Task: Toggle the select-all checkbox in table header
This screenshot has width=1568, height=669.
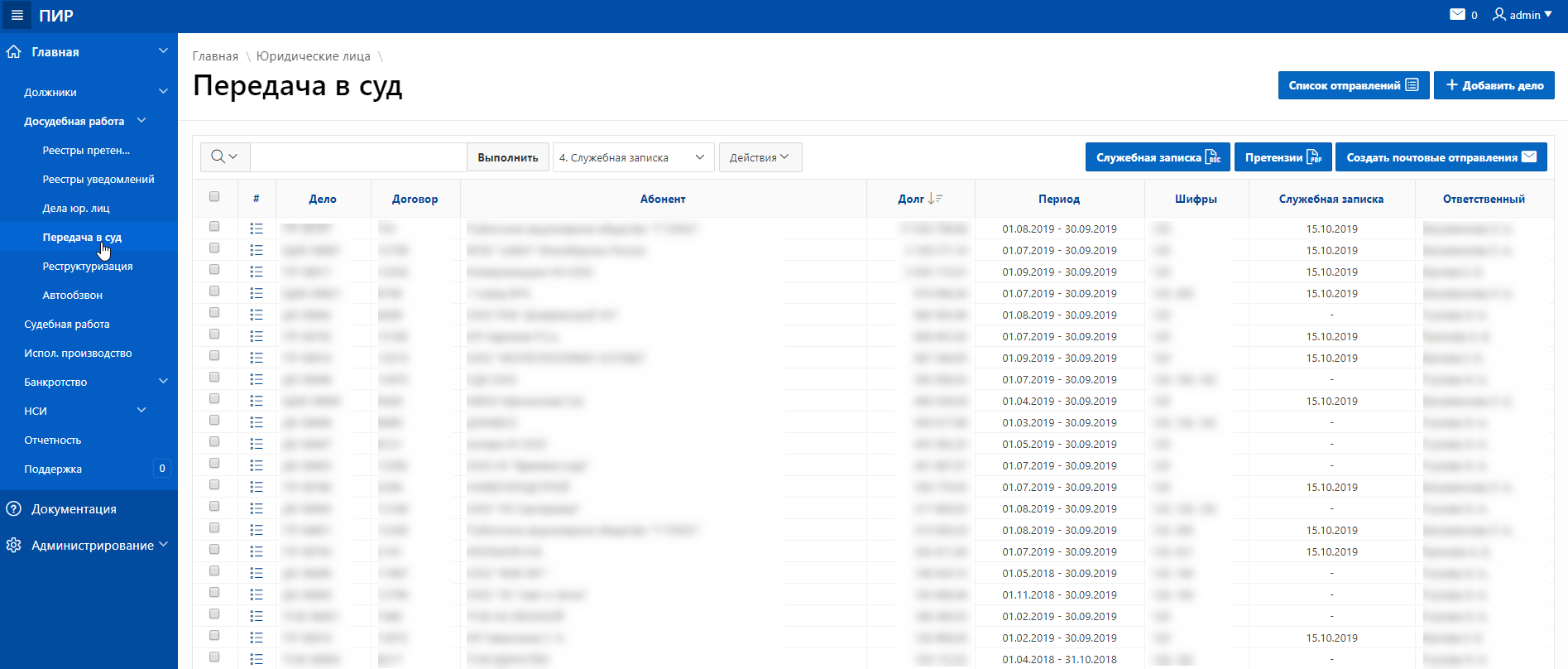Action: (x=214, y=197)
